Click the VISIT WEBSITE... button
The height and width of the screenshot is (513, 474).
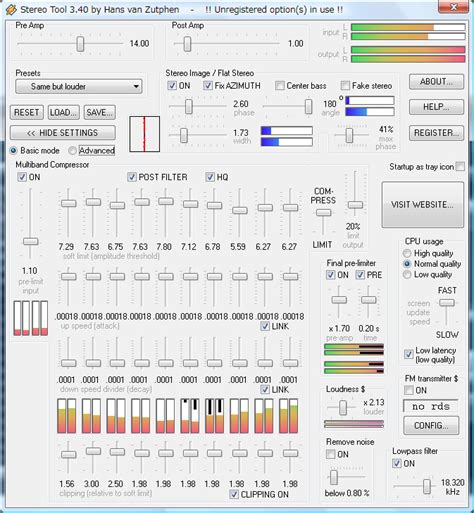[422, 205]
